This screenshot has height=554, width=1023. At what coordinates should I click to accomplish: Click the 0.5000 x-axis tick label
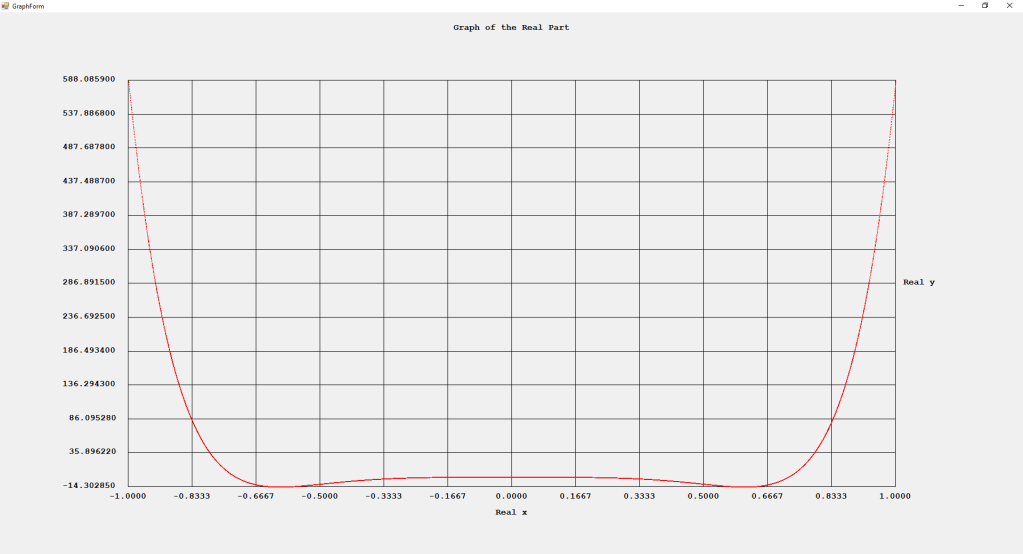(703, 495)
